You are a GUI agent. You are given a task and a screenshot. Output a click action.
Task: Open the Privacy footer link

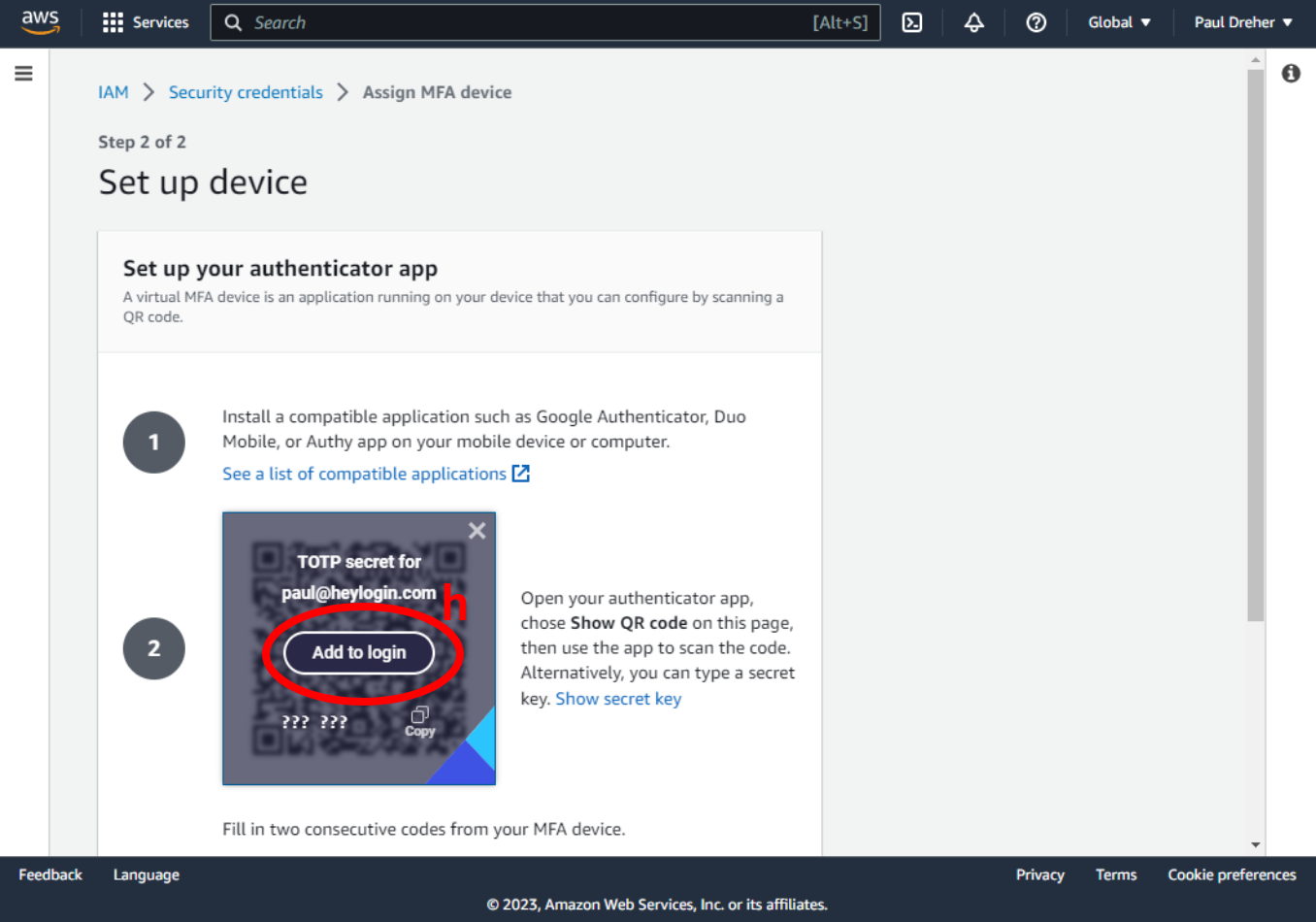(x=1040, y=874)
